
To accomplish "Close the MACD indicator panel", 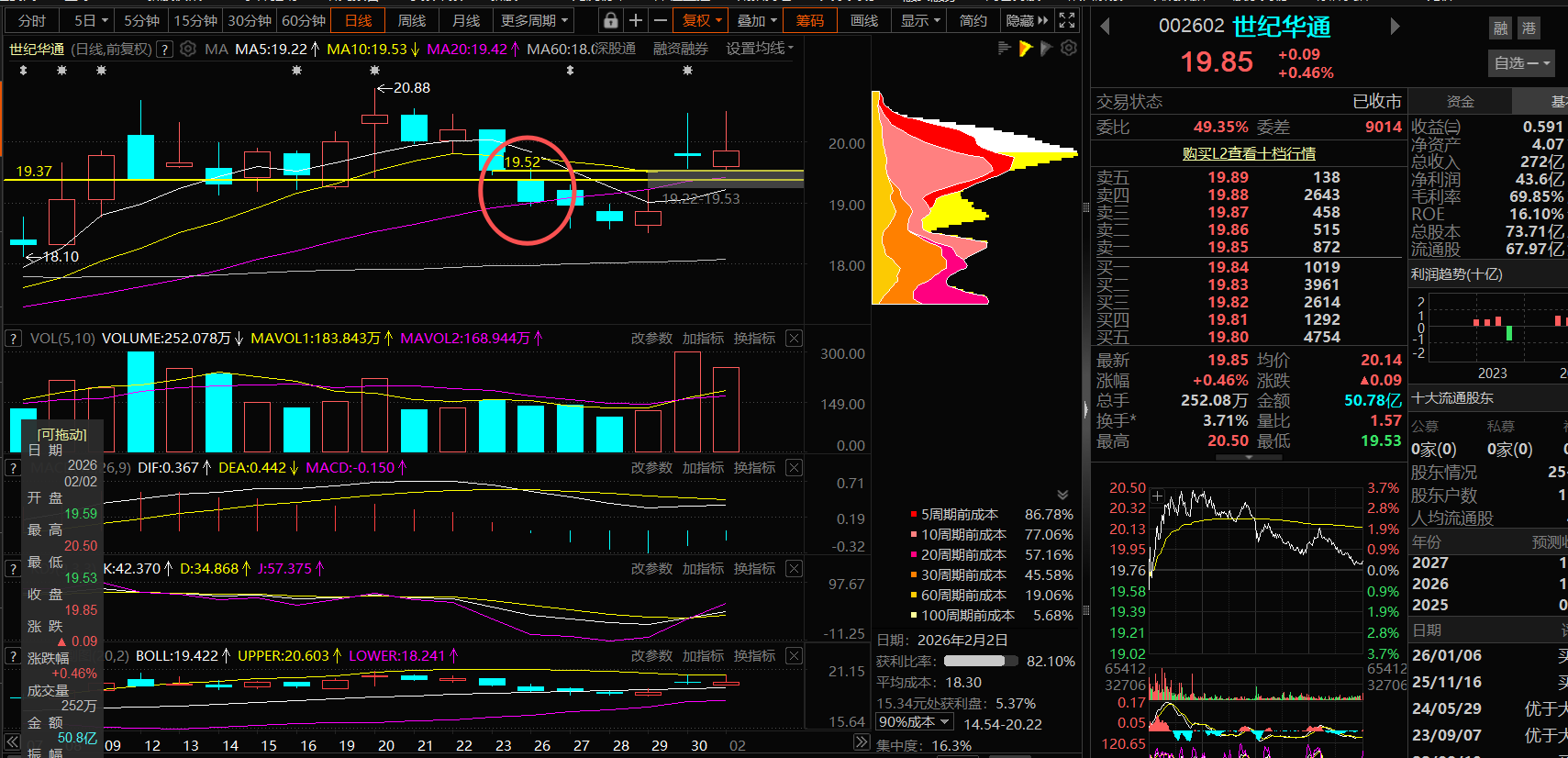I will (x=795, y=468).
